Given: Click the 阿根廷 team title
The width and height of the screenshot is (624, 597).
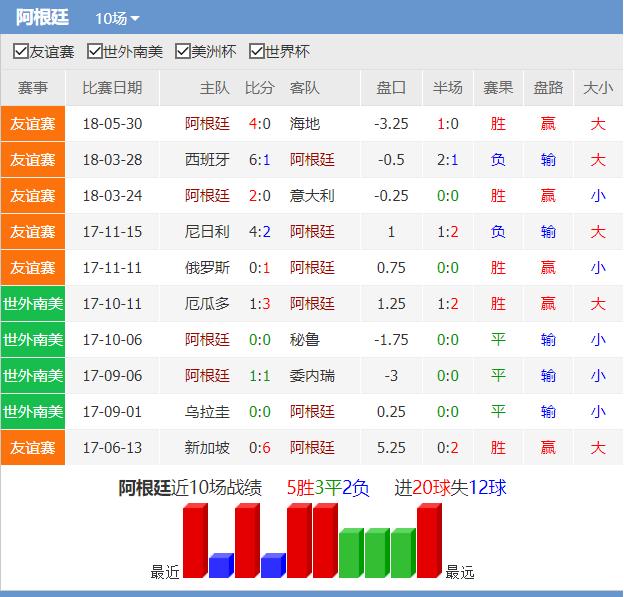Looking at the screenshot, I should pos(43,18).
